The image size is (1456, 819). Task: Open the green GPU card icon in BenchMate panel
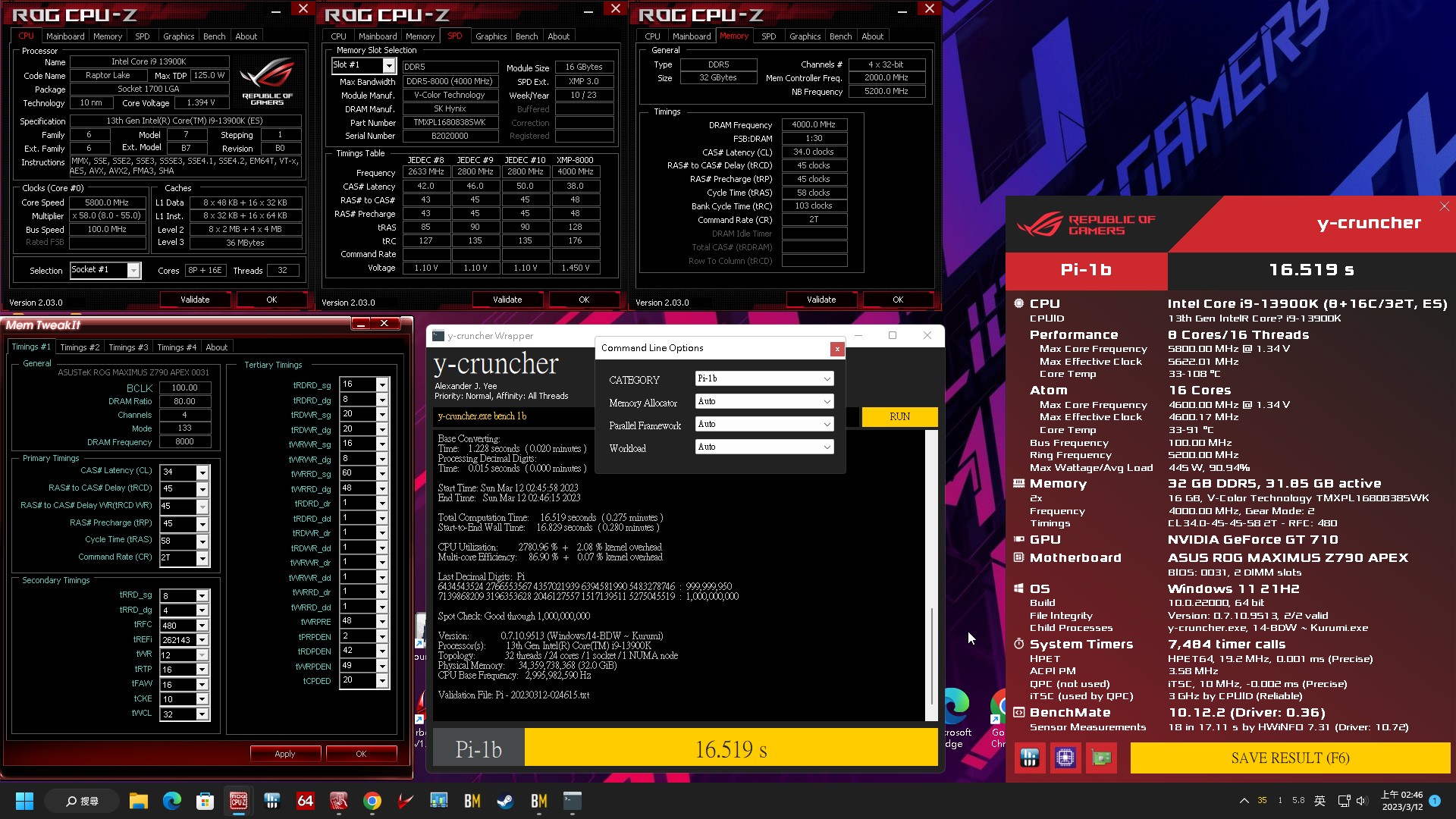point(1101,758)
